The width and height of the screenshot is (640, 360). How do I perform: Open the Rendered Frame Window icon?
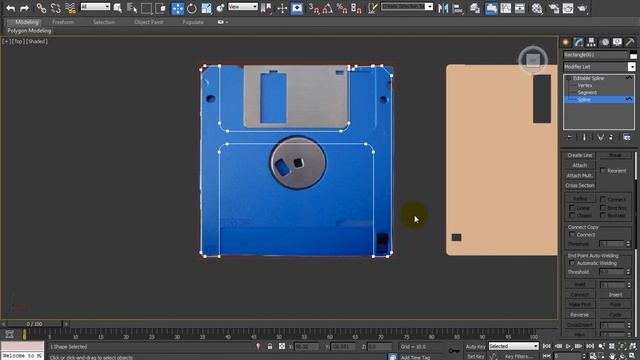[x=568, y=8]
